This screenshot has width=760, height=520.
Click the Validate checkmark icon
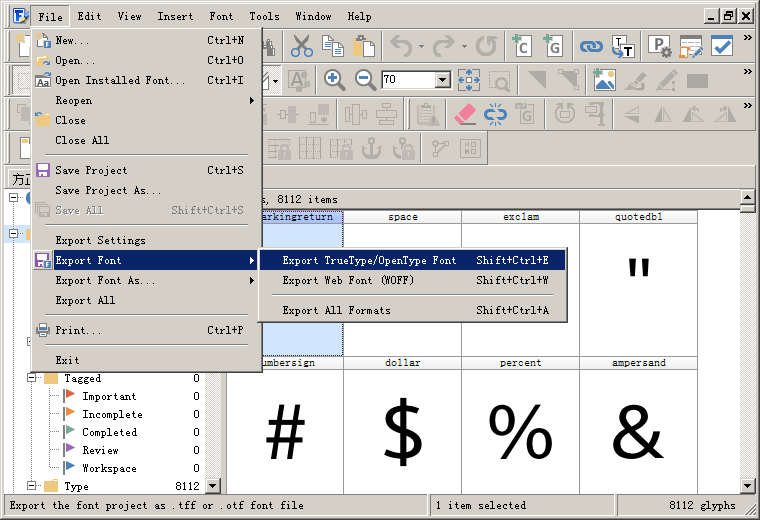point(722,47)
